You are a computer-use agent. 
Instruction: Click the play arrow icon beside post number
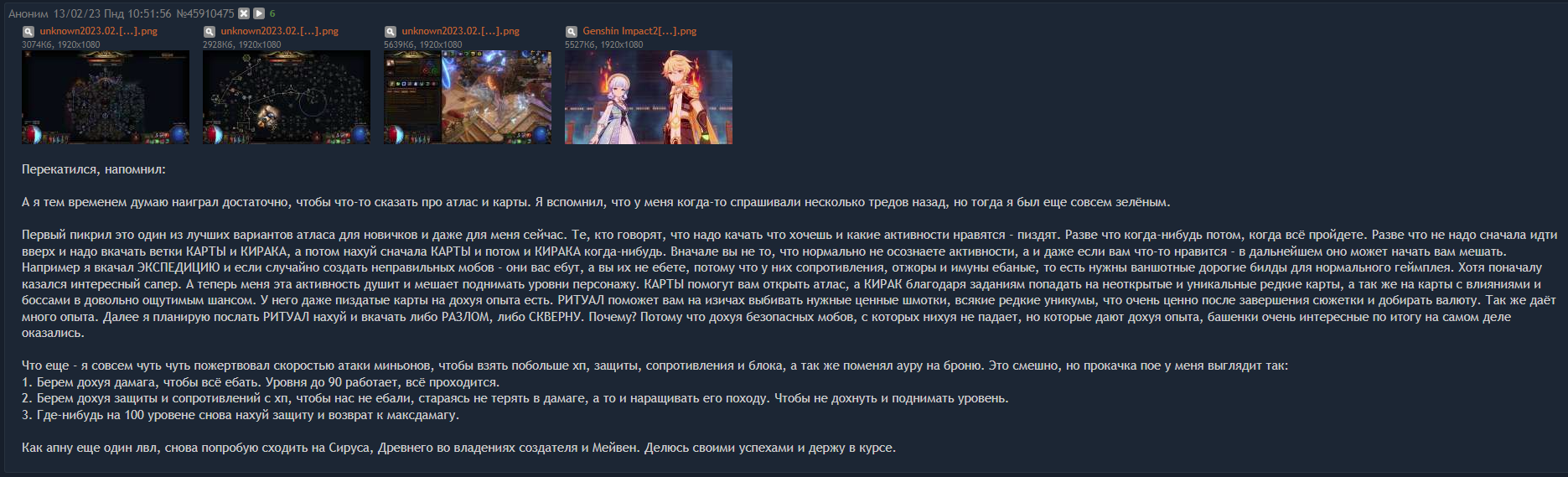(x=259, y=13)
